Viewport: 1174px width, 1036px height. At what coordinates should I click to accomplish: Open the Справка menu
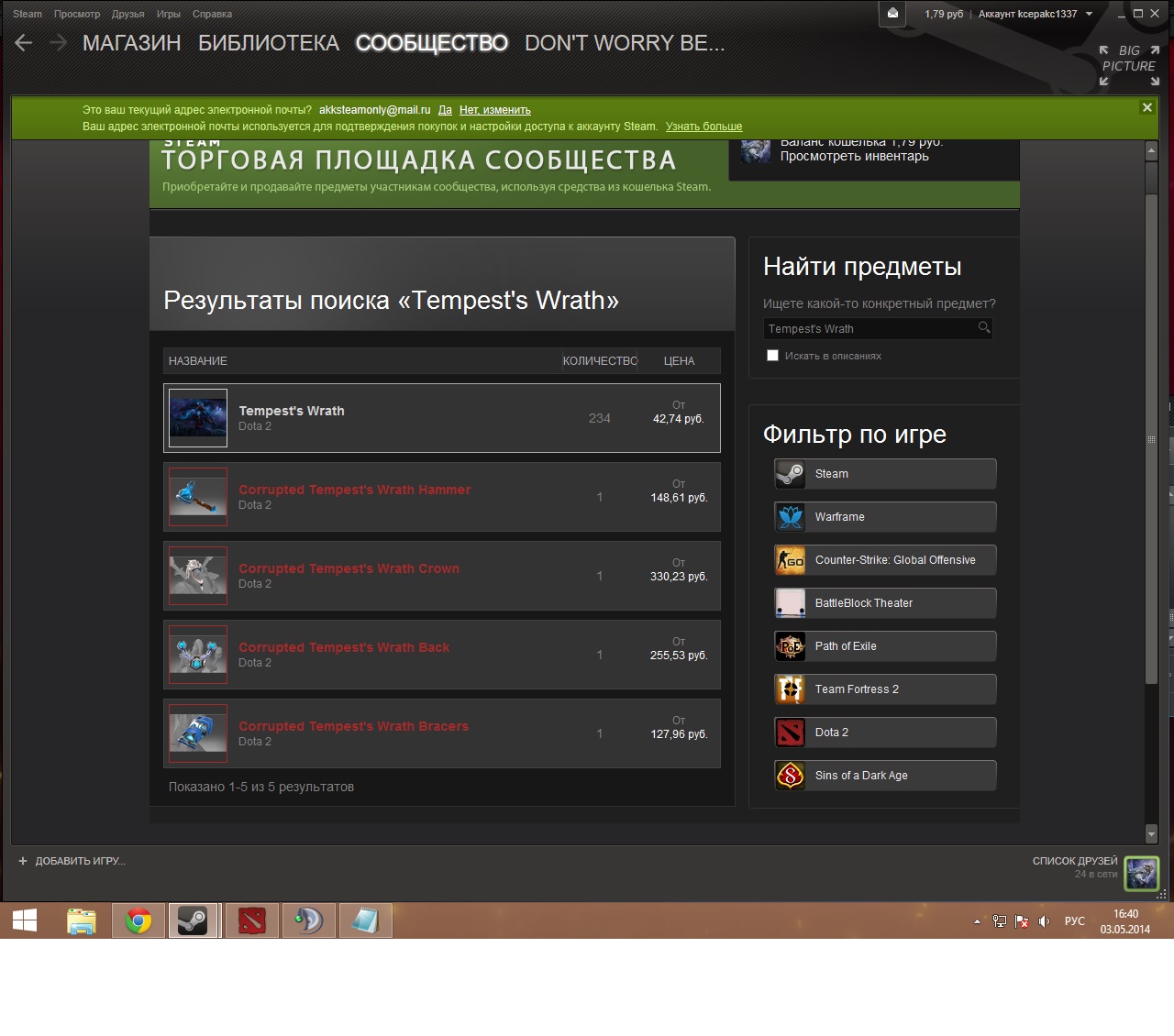pyautogui.click(x=212, y=14)
